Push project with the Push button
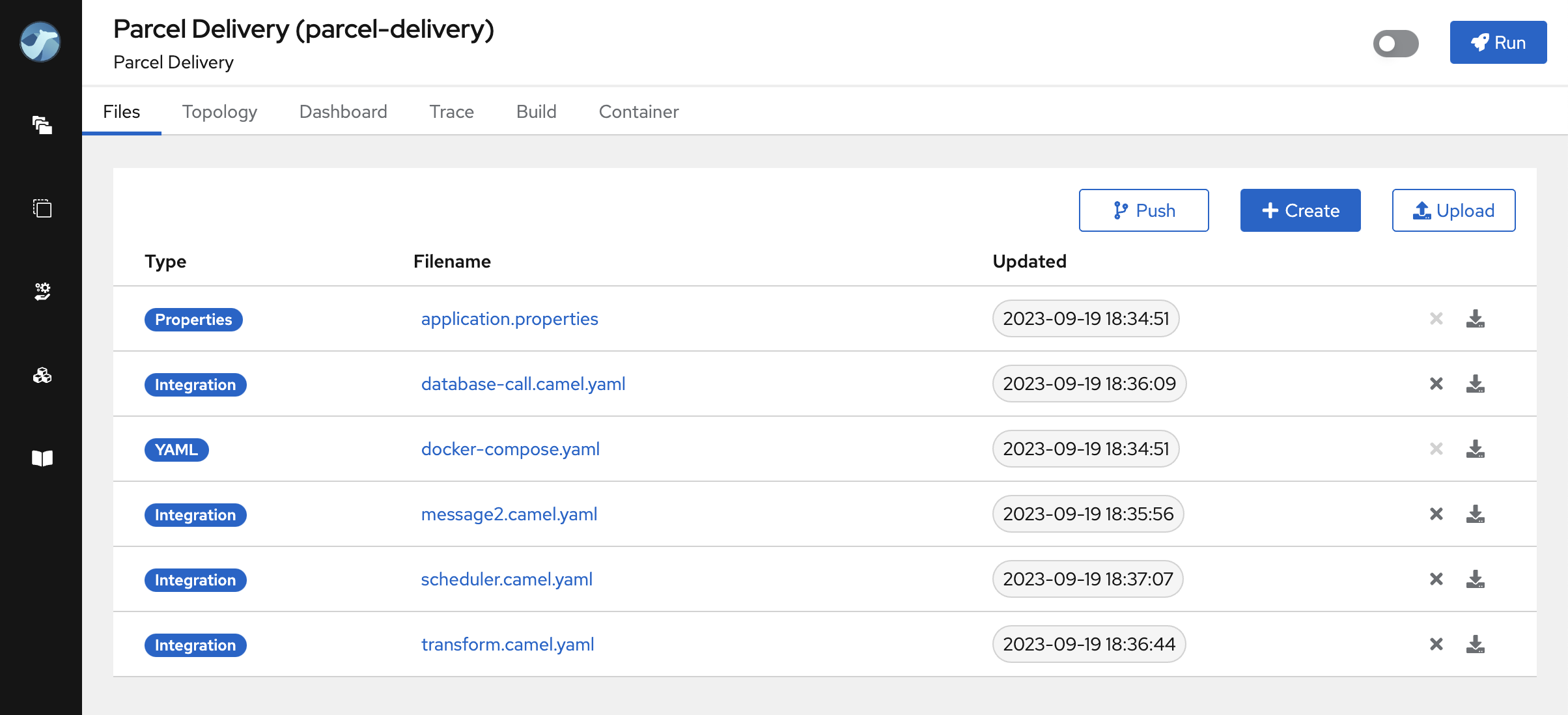This screenshot has height=715, width=1568. (x=1143, y=210)
